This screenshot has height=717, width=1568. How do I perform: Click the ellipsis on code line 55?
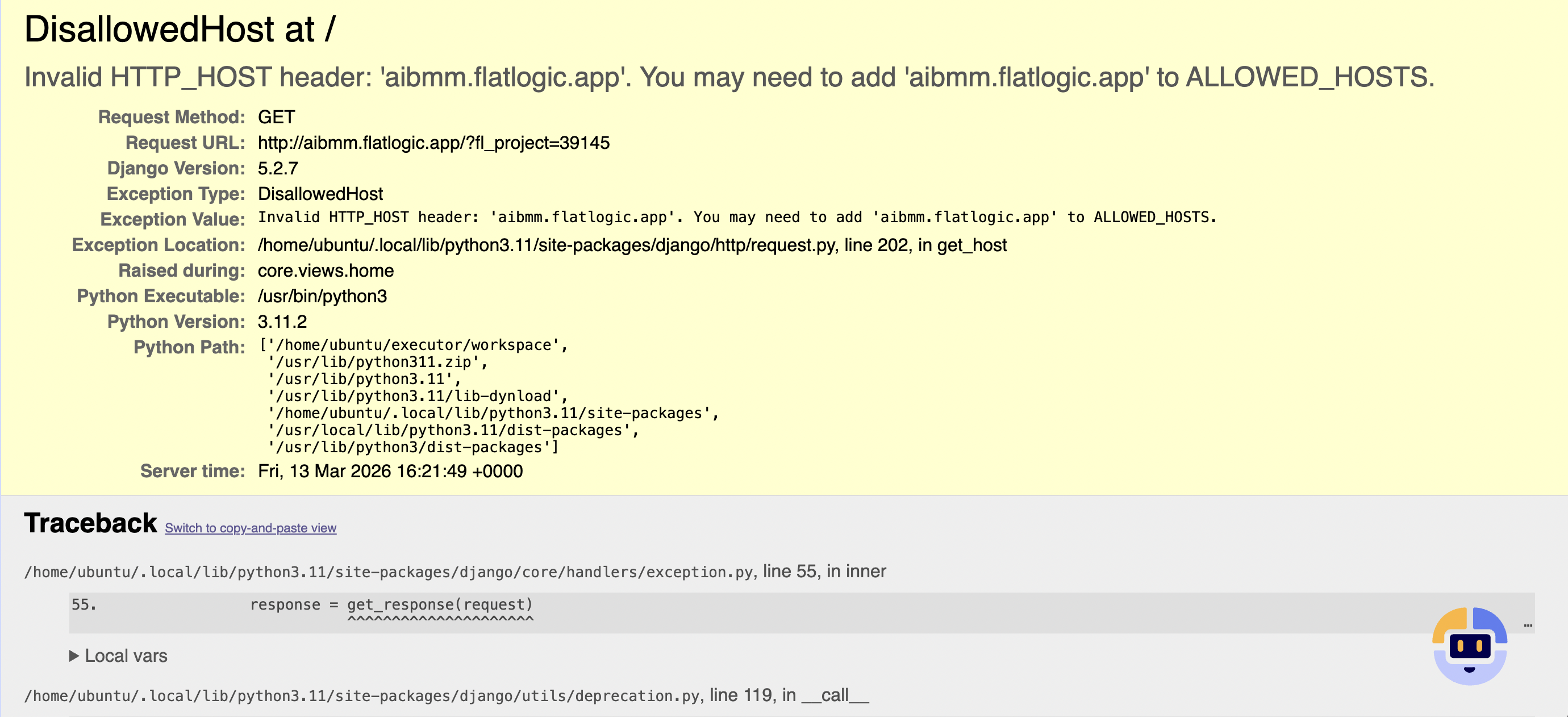[1527, 624]
